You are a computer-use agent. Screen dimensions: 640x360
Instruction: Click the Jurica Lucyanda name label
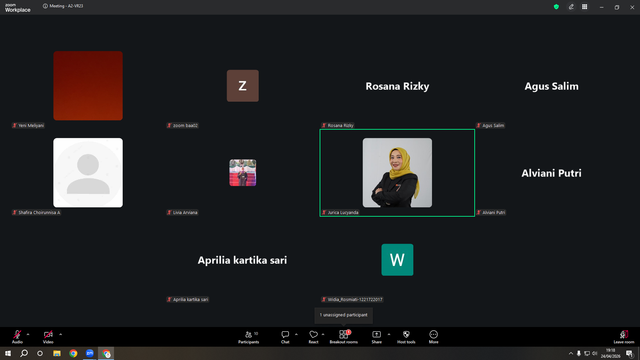pyautogui.click(x=340, y=213)
